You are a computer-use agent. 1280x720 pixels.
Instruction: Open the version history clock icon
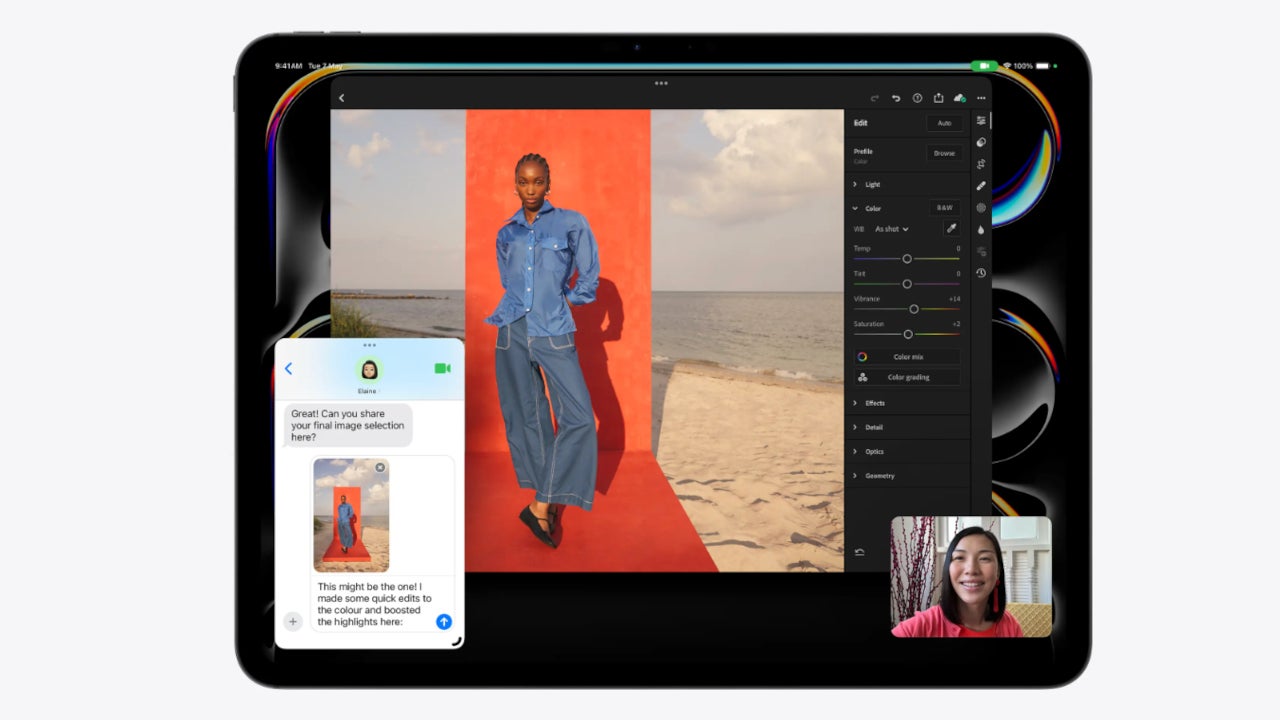981,273
